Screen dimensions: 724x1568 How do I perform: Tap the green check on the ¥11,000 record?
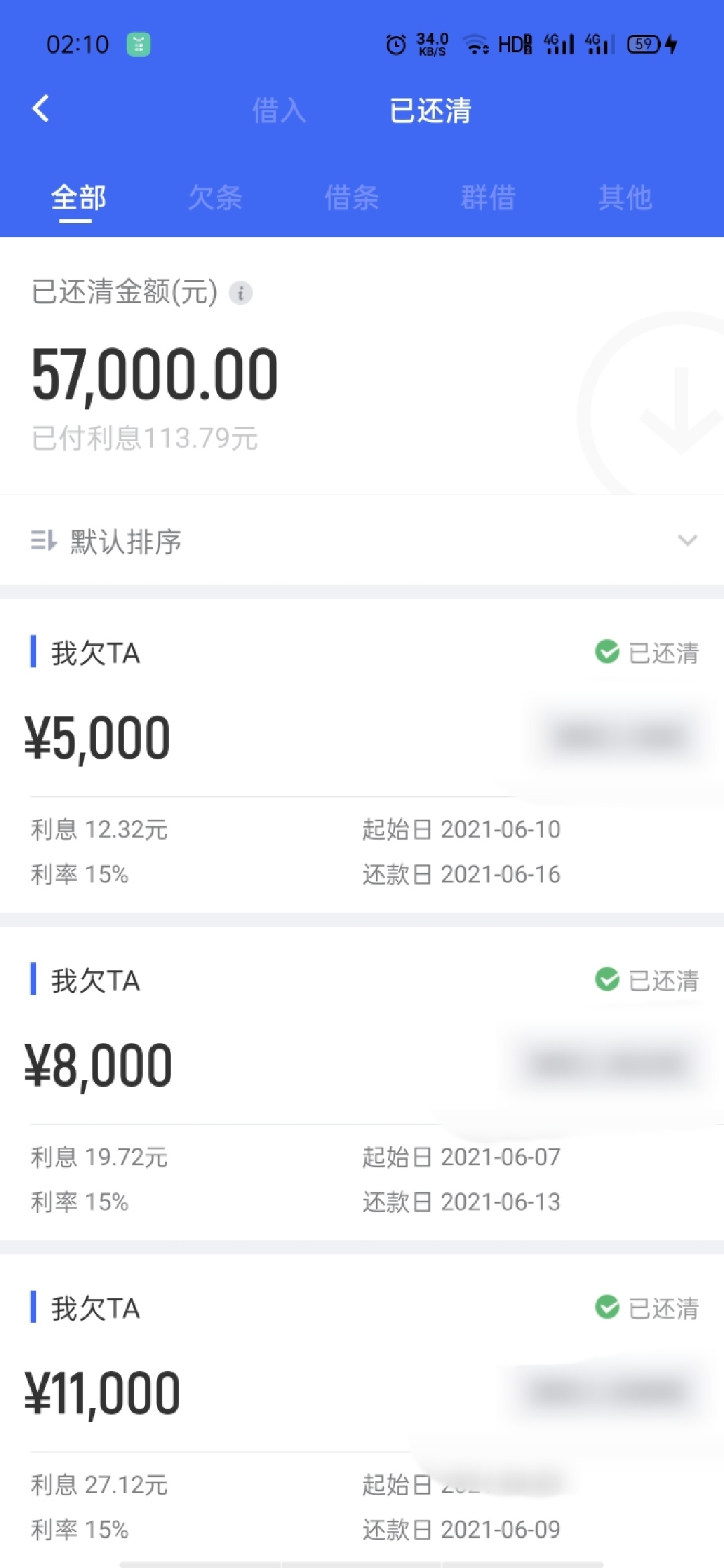click(x=607, y=1307)
